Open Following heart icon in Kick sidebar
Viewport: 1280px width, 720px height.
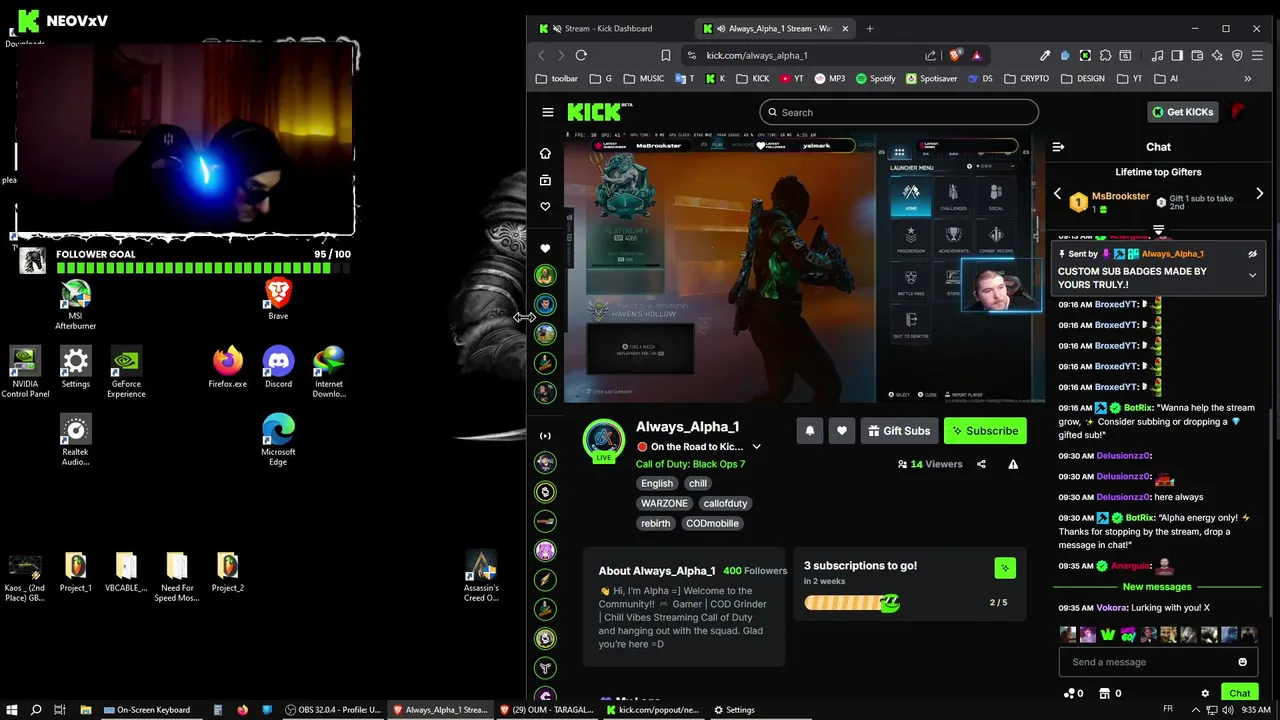click(545, 207)
